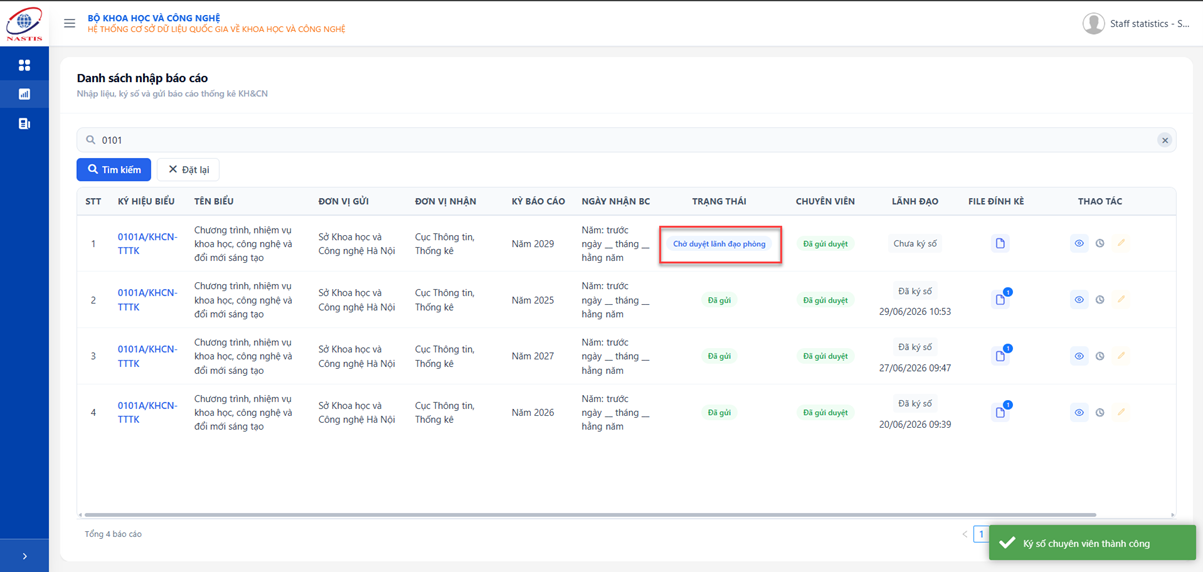Click the horizontal table scrollbar
Viewport: 1203px width, 572px height.
point(590,515)
